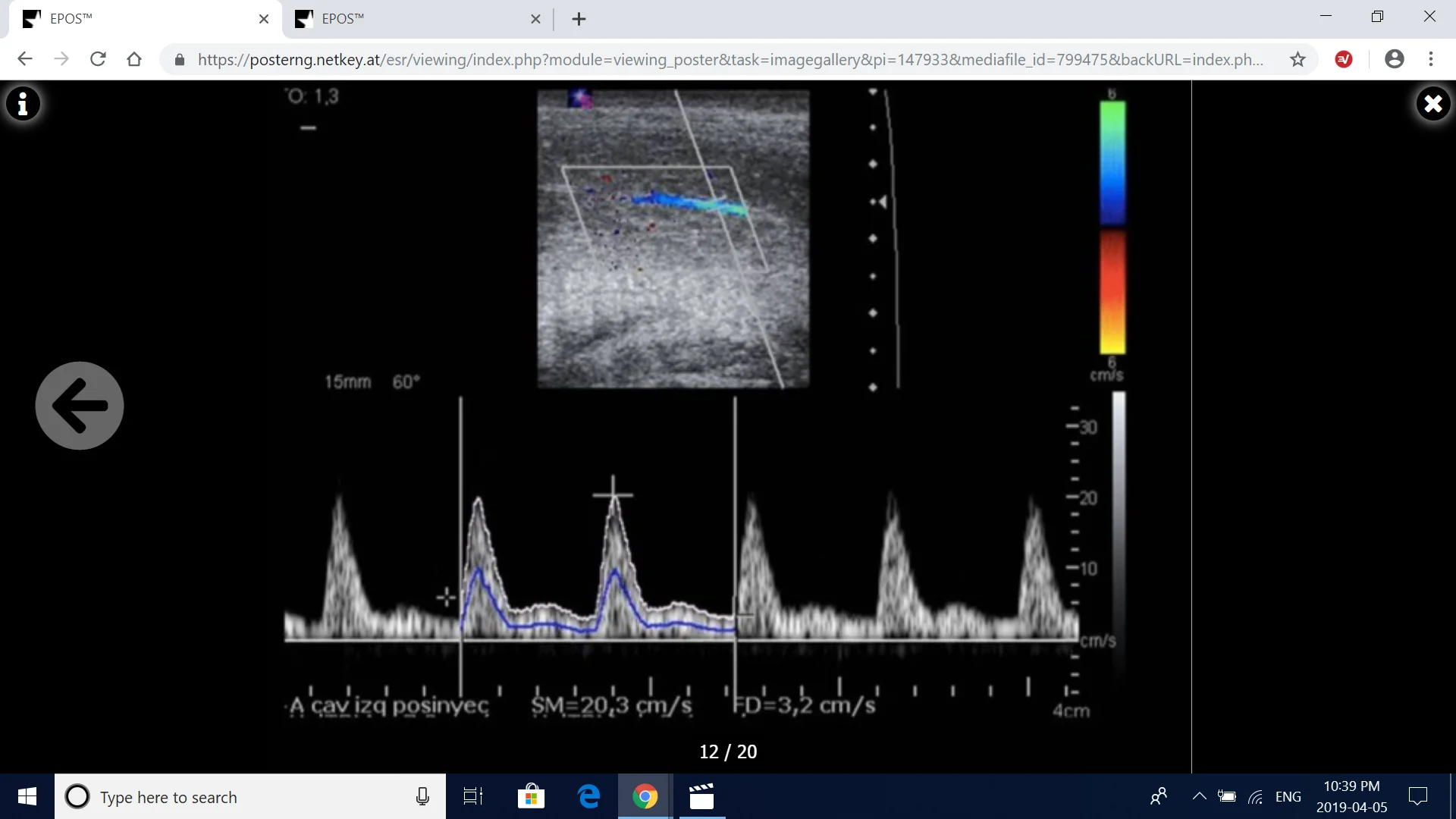Open Chrome's three-dot menu
The width and height of the screenshot is (1456, 819).
pyautogui.click(x=1432, y=60)
